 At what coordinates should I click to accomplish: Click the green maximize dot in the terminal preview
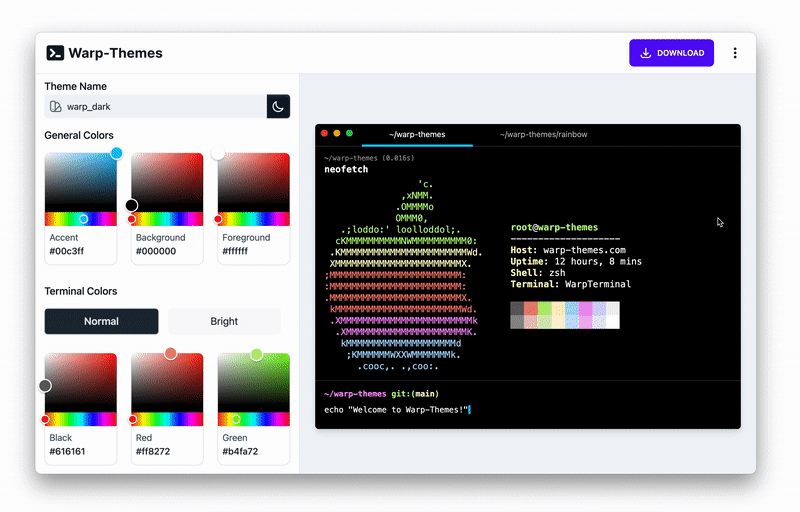(349, 134)
